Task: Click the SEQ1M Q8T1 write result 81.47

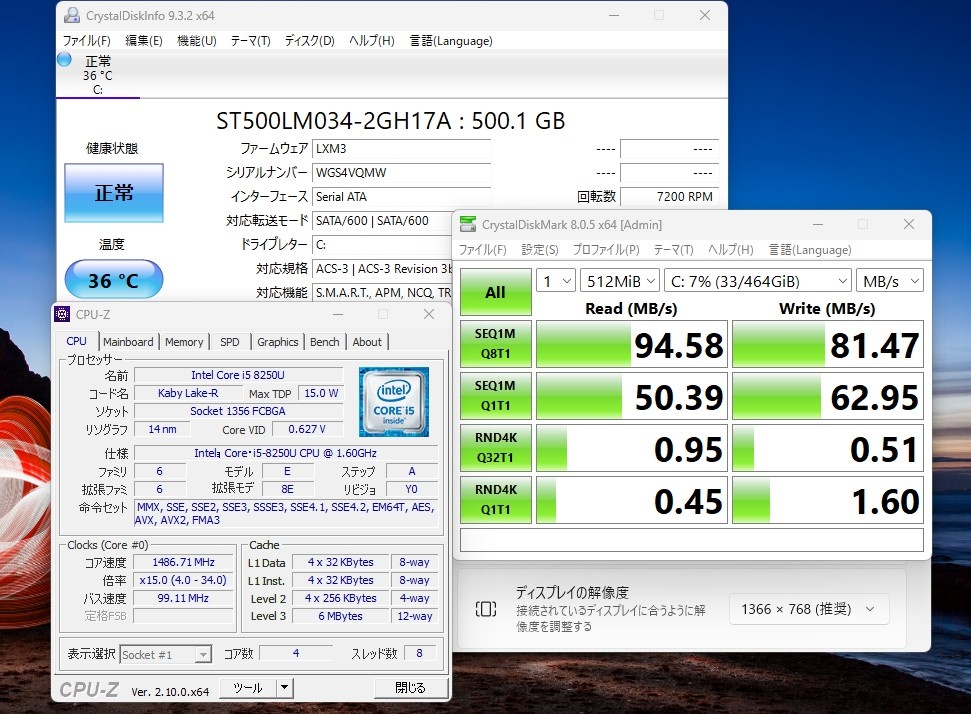Action: pos(828,344)
